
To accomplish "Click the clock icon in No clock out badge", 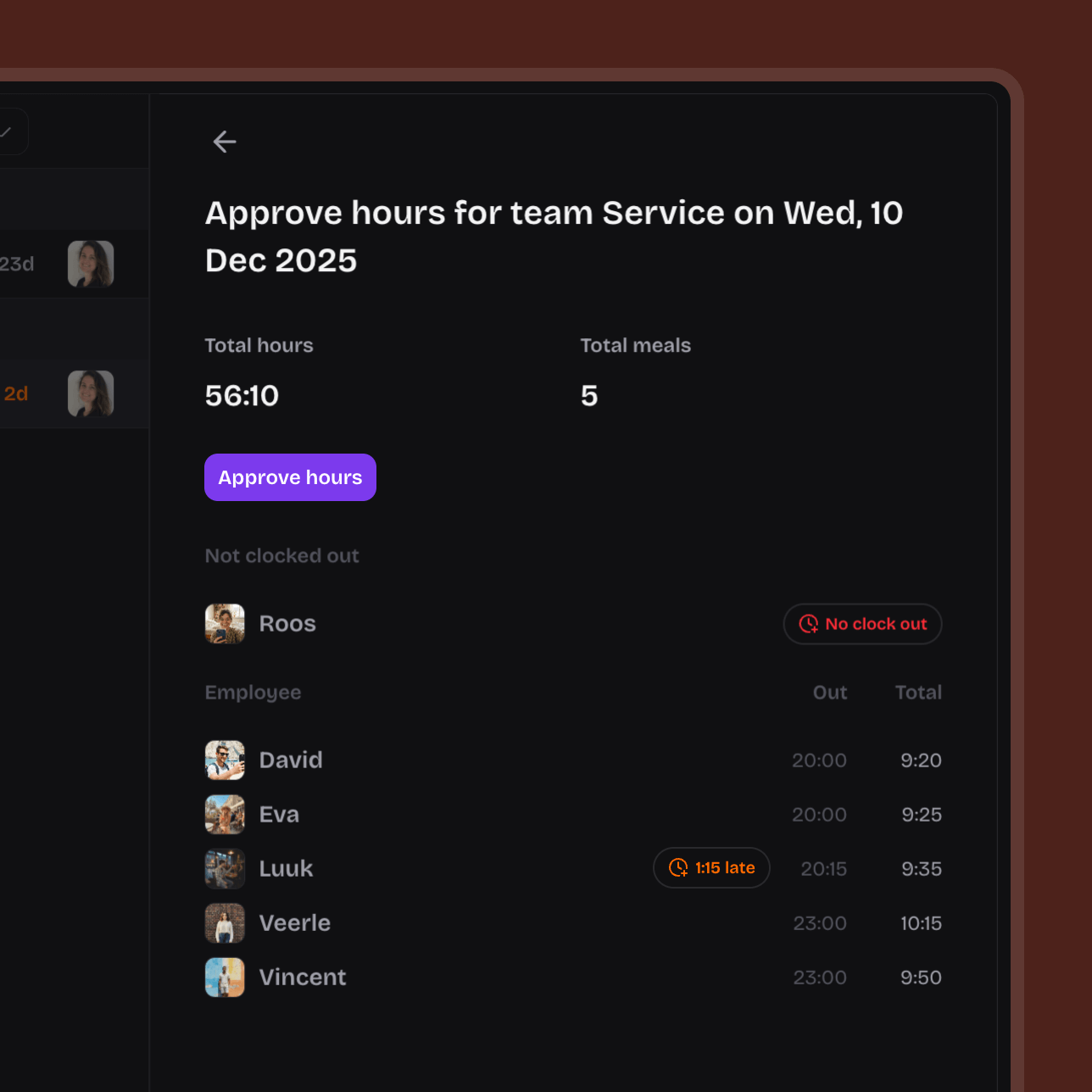I will pos(809,624).
